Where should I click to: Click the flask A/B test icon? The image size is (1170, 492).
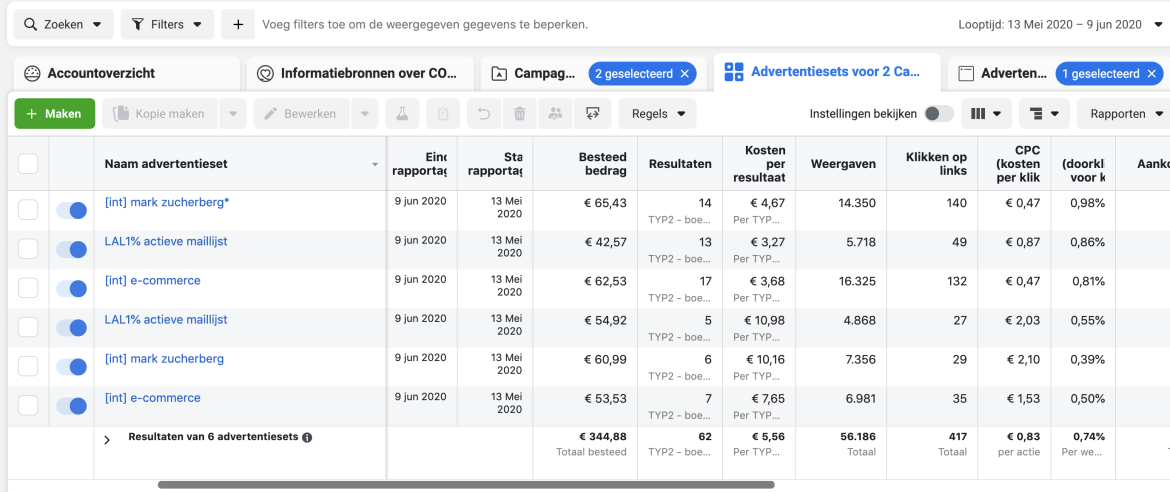402,113
